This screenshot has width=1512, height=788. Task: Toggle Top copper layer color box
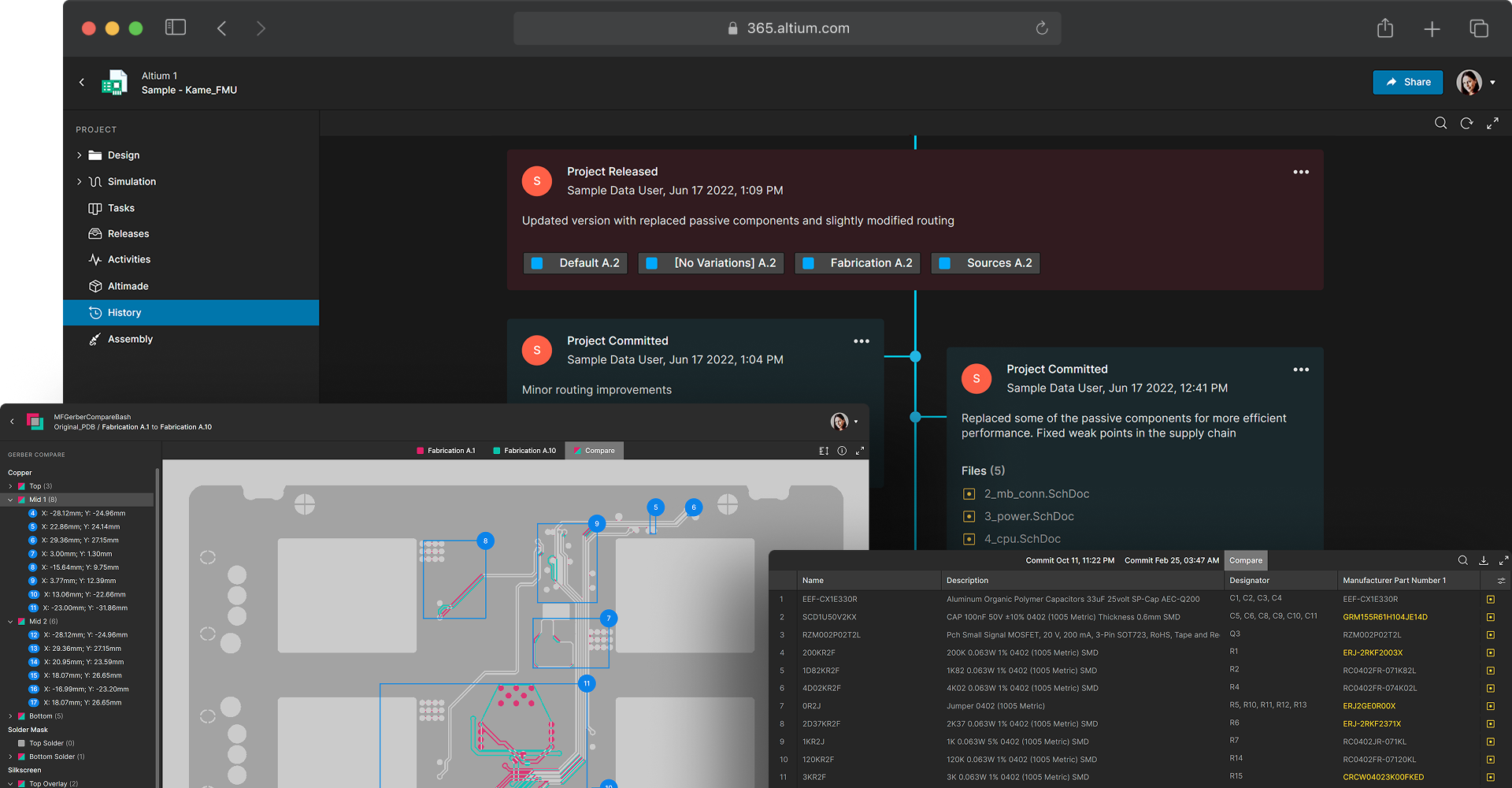pos(22,486)
